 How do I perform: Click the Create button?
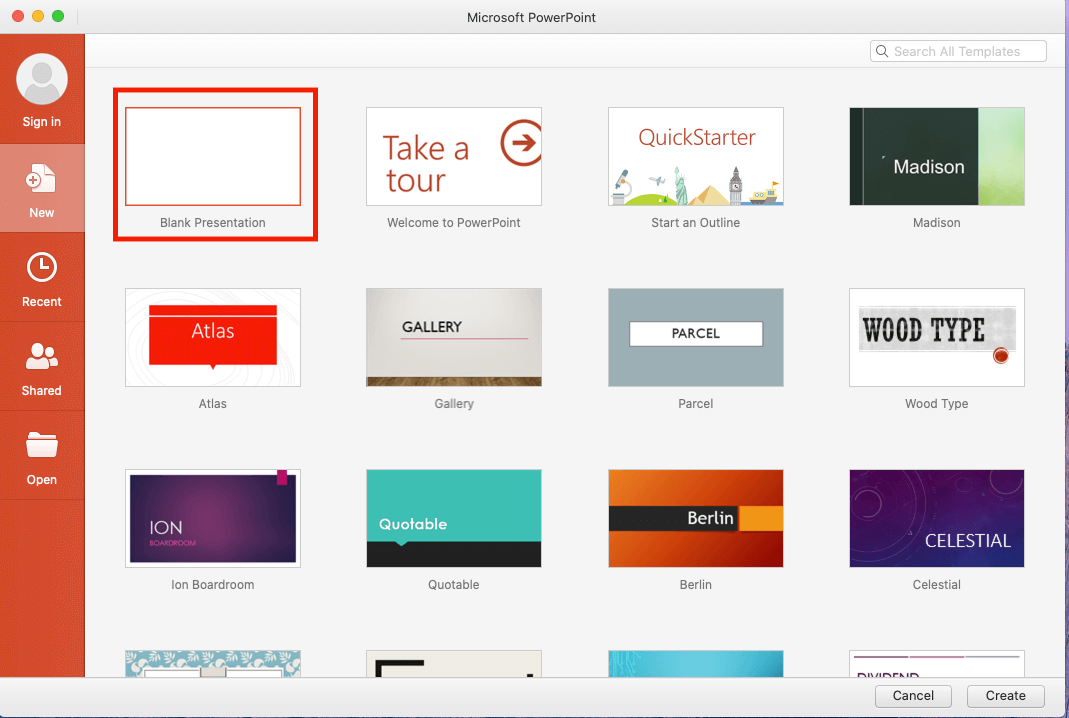tap(1006, 695)
